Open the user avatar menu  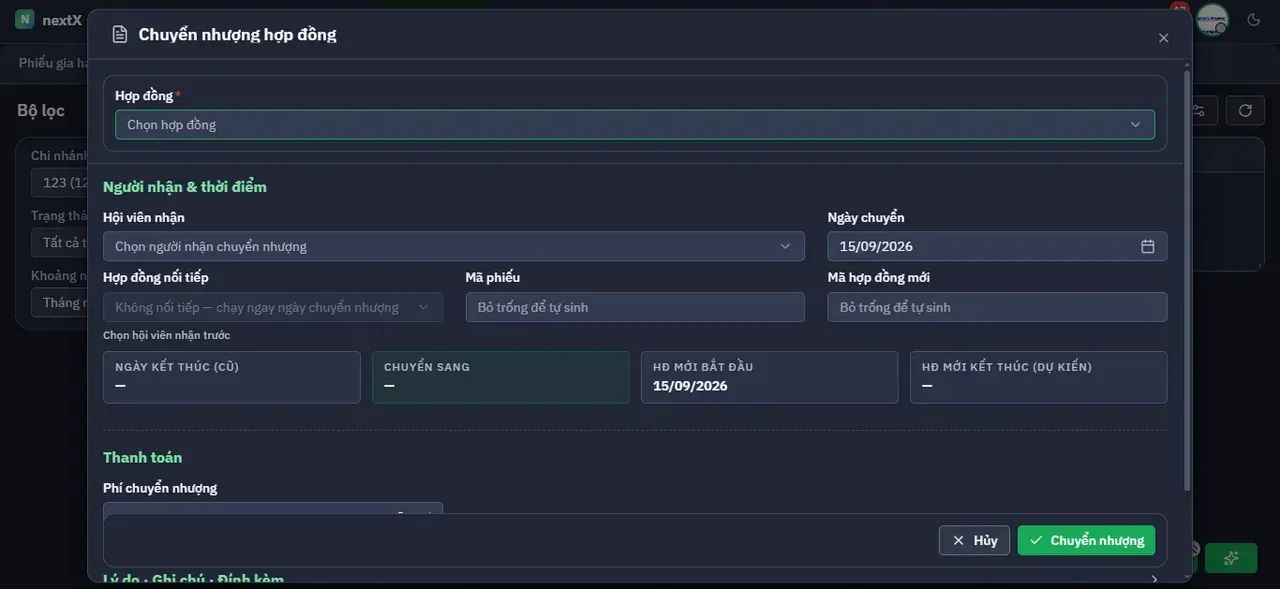[x=1212, y=19]
